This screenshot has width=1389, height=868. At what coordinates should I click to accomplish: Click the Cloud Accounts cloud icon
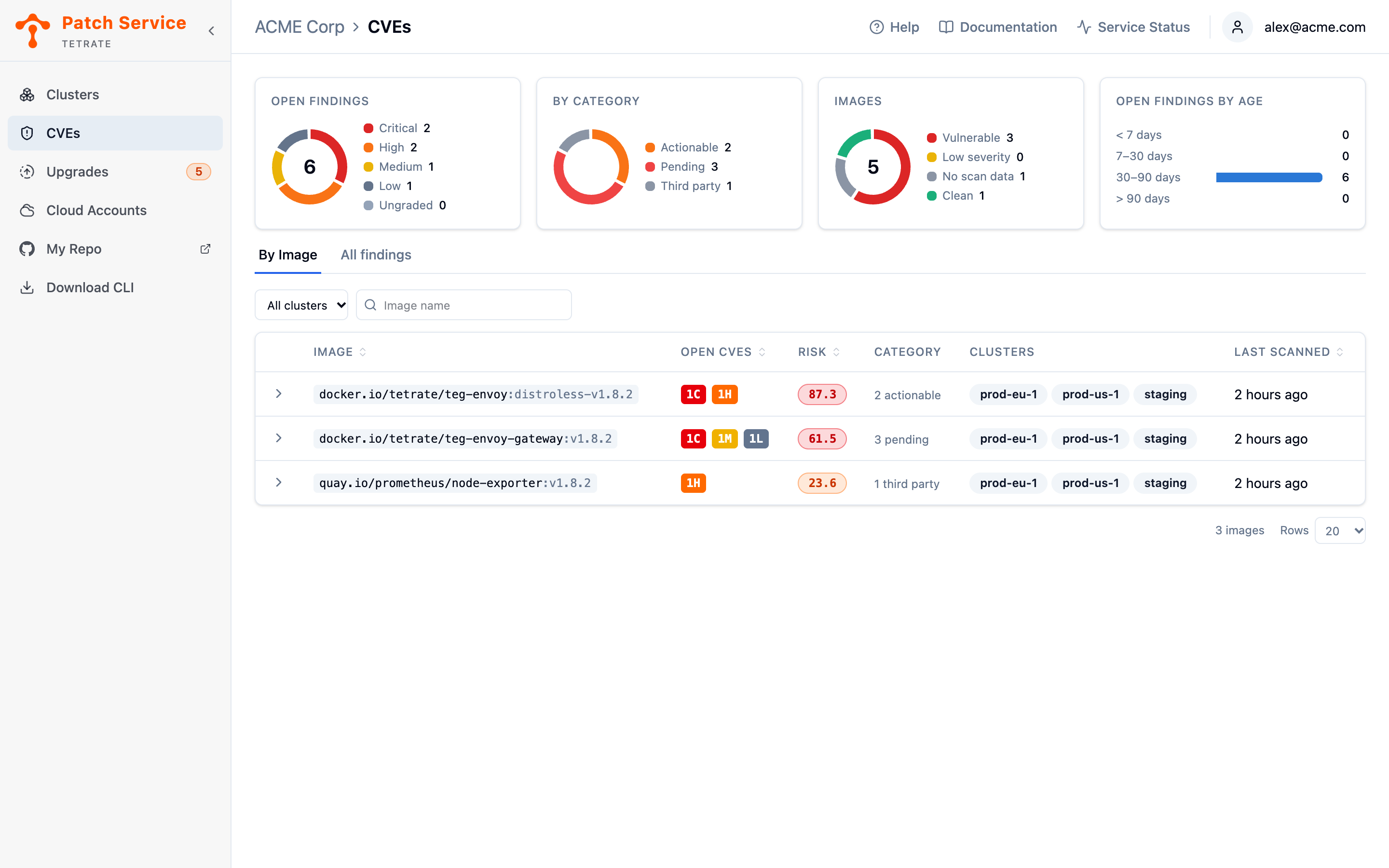(27, 210)
